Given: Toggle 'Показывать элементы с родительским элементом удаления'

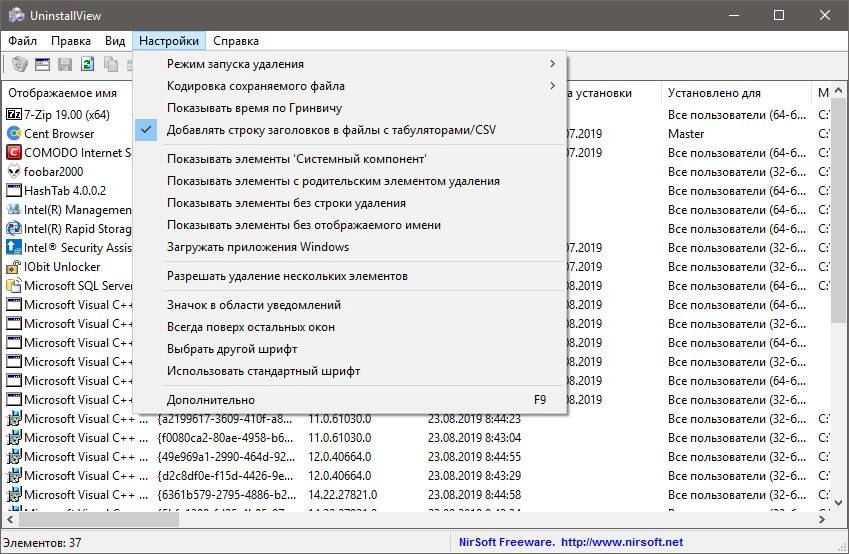Looking at the screenshot, I should [350, 181].
